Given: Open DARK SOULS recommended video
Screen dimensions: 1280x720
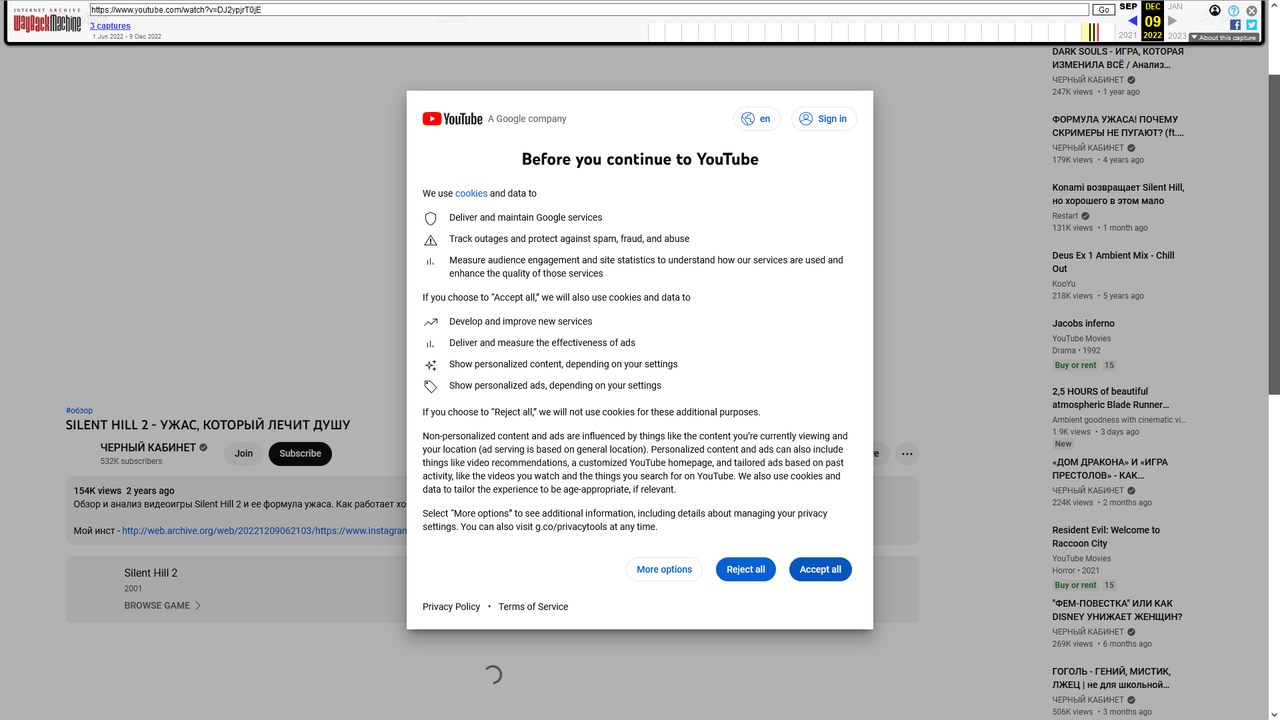Looking at the screenshot, I should (1118, 58).
